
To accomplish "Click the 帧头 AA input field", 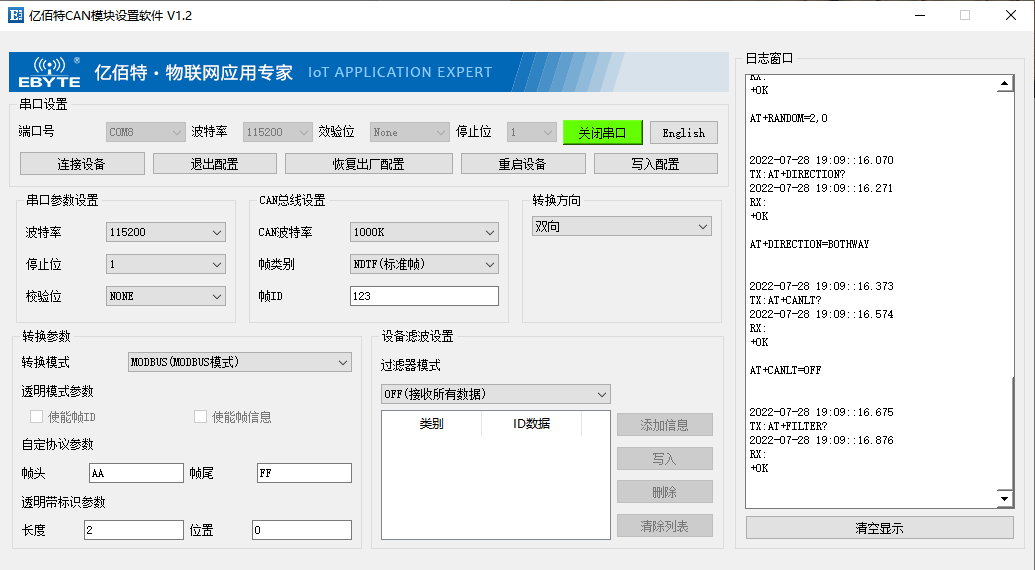I will (136, 473).
